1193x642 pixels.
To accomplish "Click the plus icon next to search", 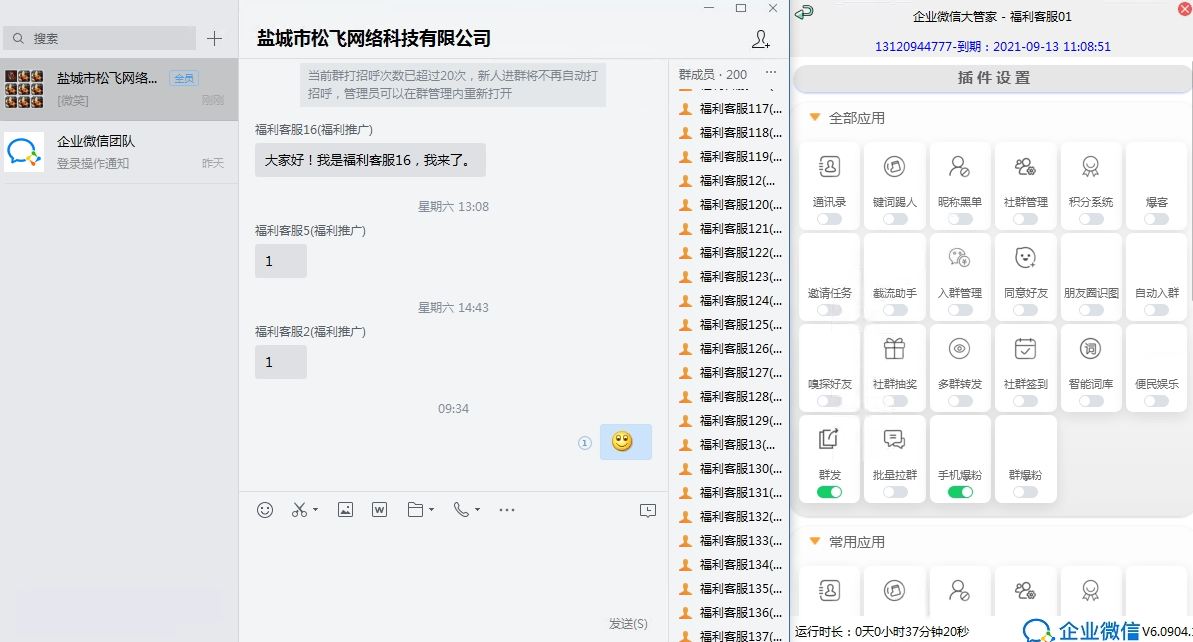I will pos(215,38).
